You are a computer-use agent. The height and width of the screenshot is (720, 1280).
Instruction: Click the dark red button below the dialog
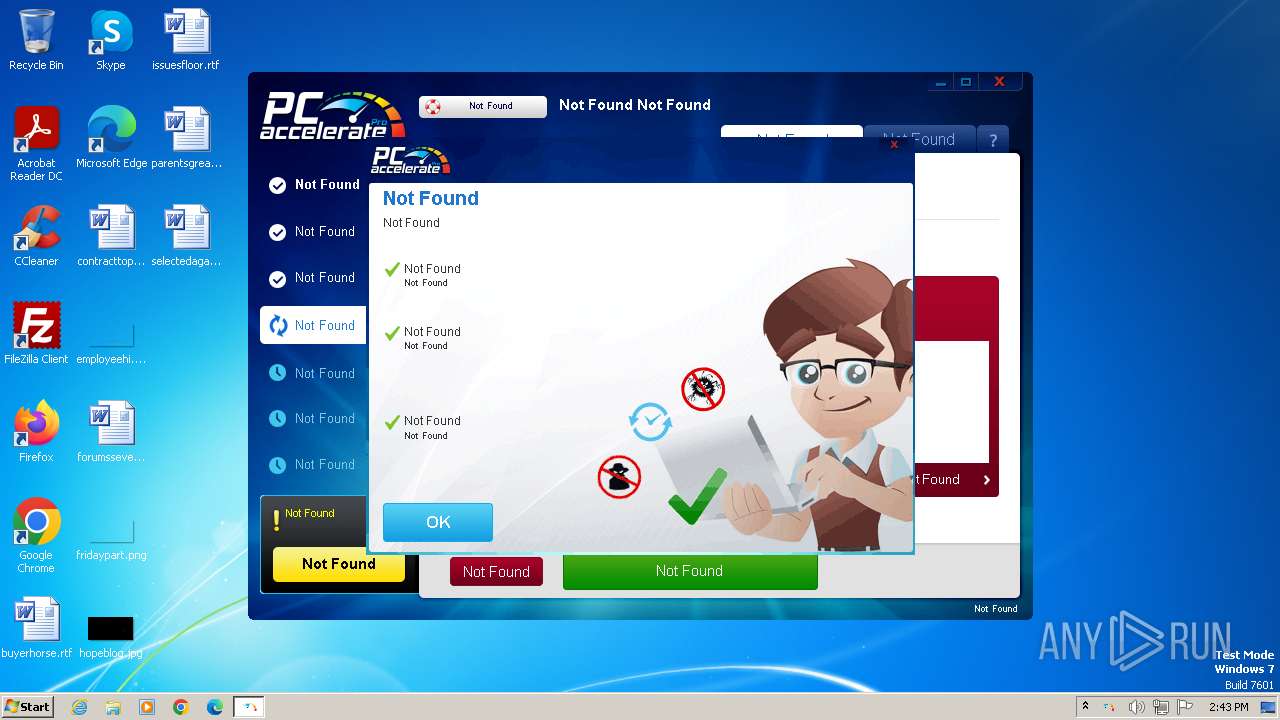coord(496,572)
